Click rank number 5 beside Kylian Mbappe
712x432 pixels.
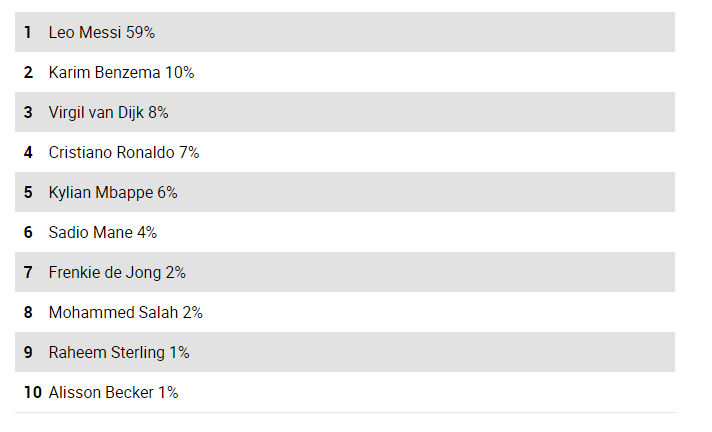[28, 193]
